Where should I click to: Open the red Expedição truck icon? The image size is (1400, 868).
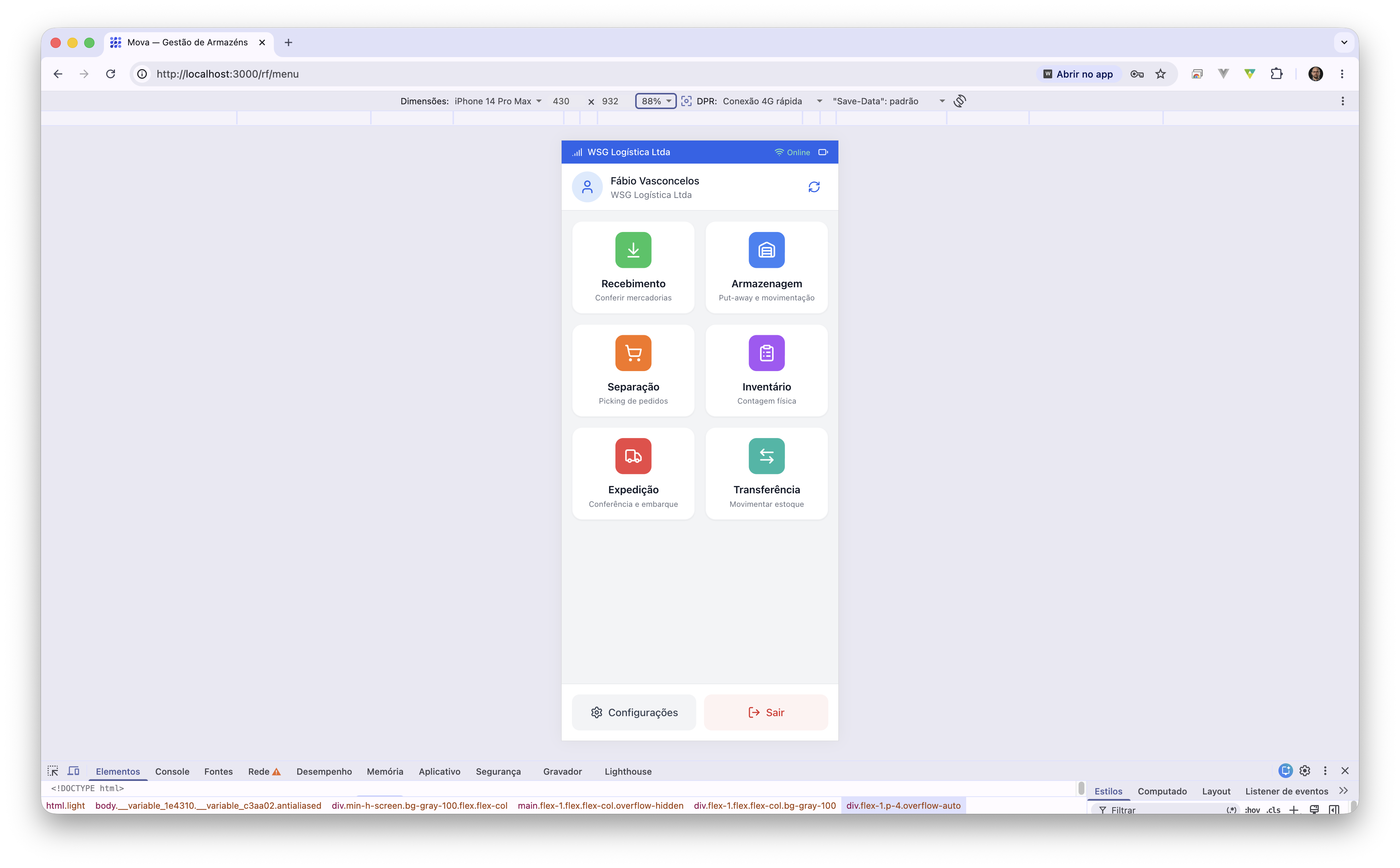pyautogui.click(x=633, y=456)
